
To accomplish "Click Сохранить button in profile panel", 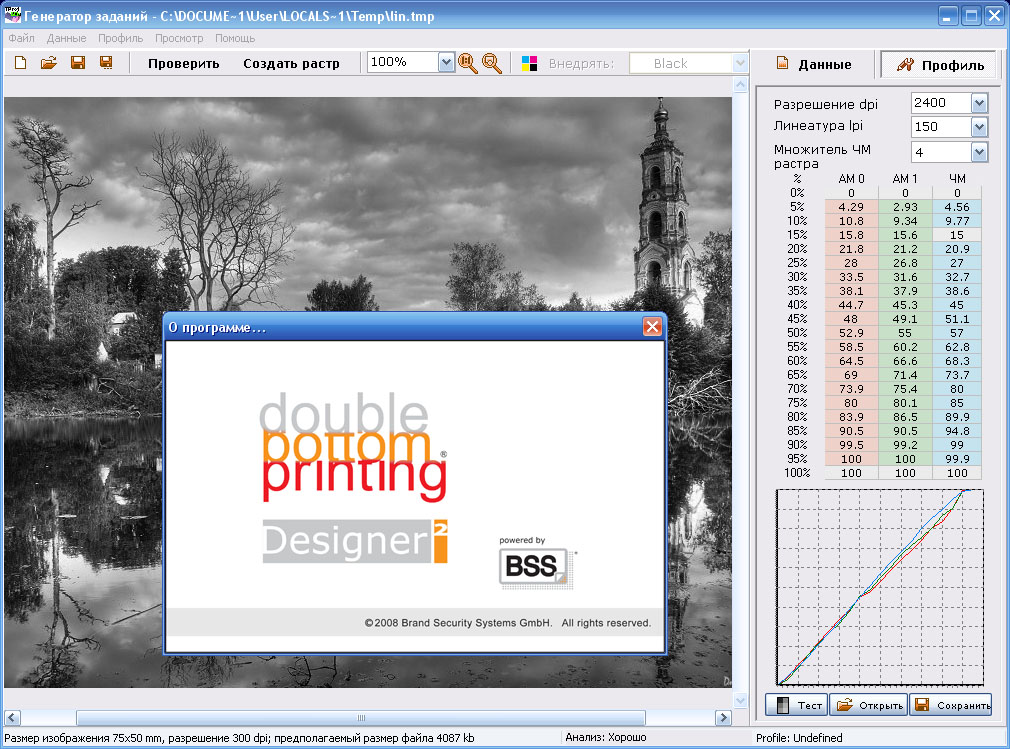I will (x=950, y=705).
